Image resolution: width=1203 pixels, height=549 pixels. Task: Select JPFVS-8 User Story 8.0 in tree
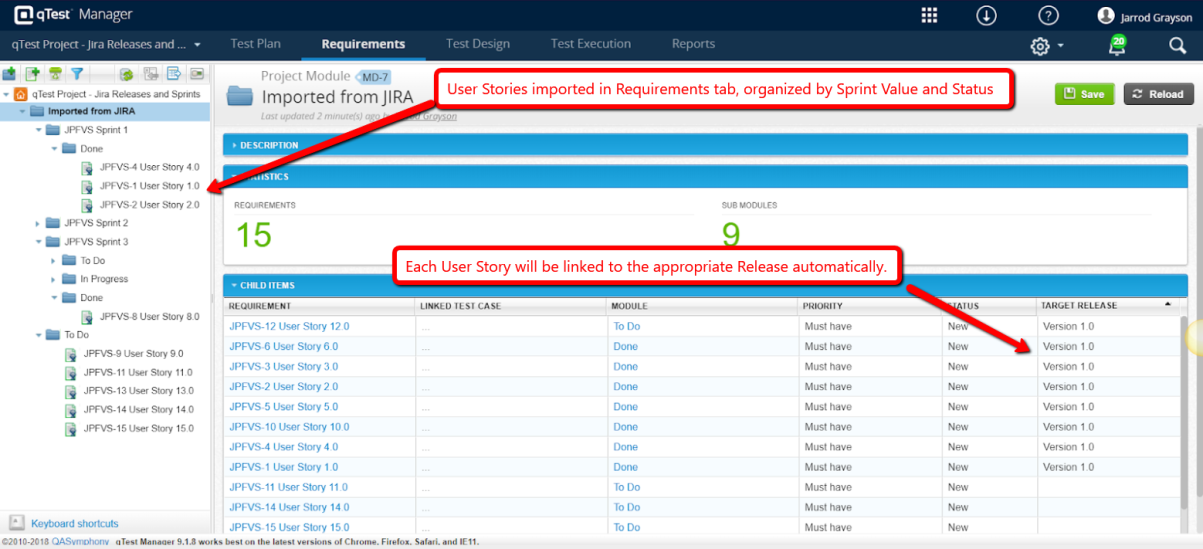149,316
